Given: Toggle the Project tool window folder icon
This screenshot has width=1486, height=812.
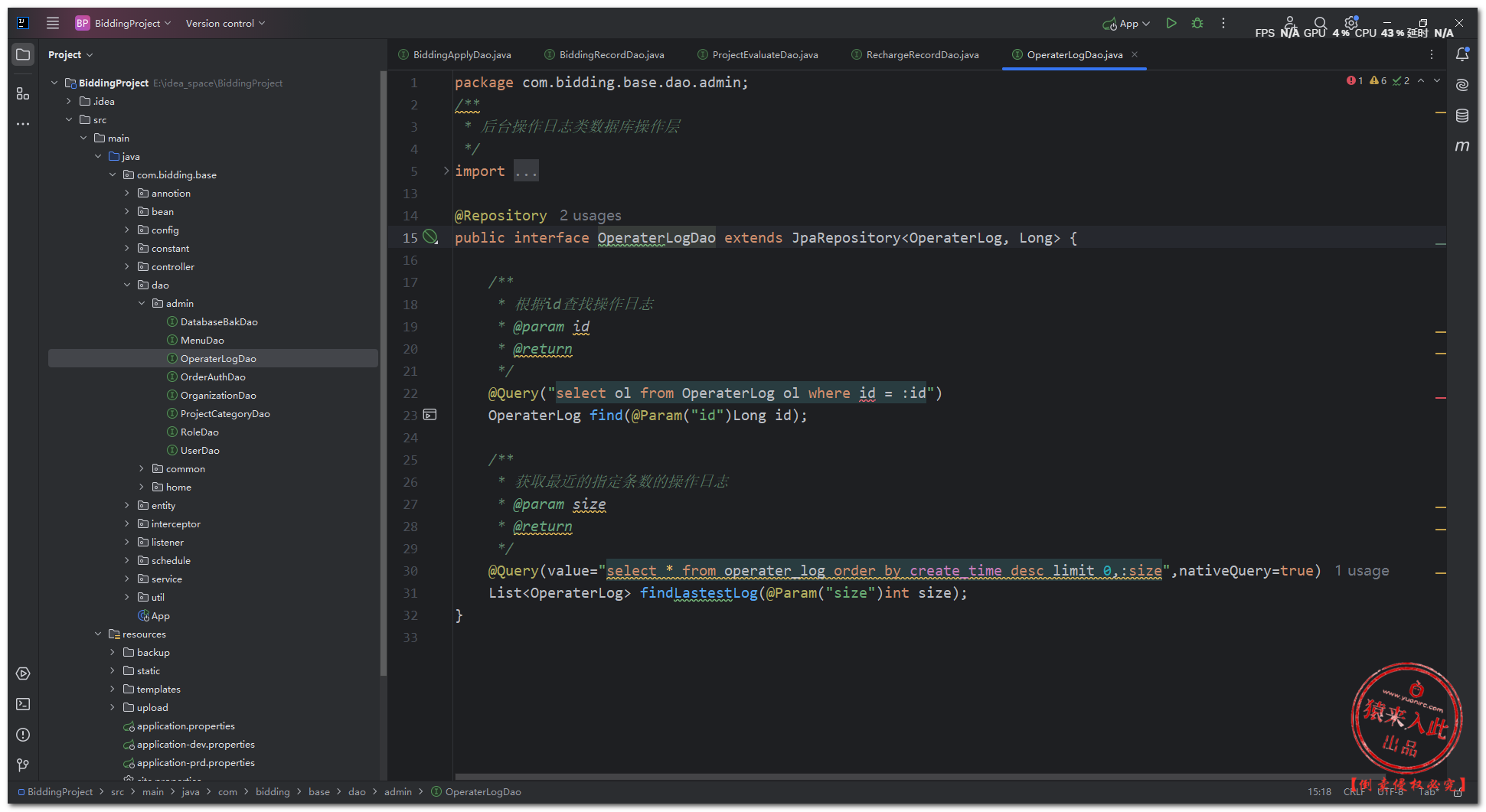Looking at the screenshot, I should pos(23,54).
